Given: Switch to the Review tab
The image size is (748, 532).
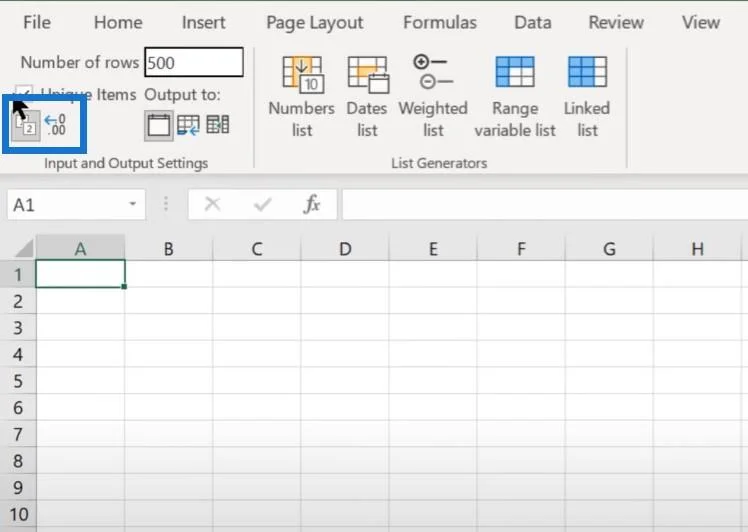Looking at the screenshot, I should pyautogui.click(x=616, y=22).
